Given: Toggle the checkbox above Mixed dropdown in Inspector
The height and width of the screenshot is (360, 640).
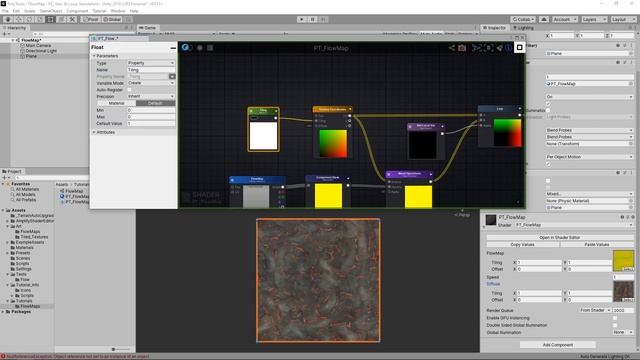Looking at the screenshot, I should tap(548, 181).
